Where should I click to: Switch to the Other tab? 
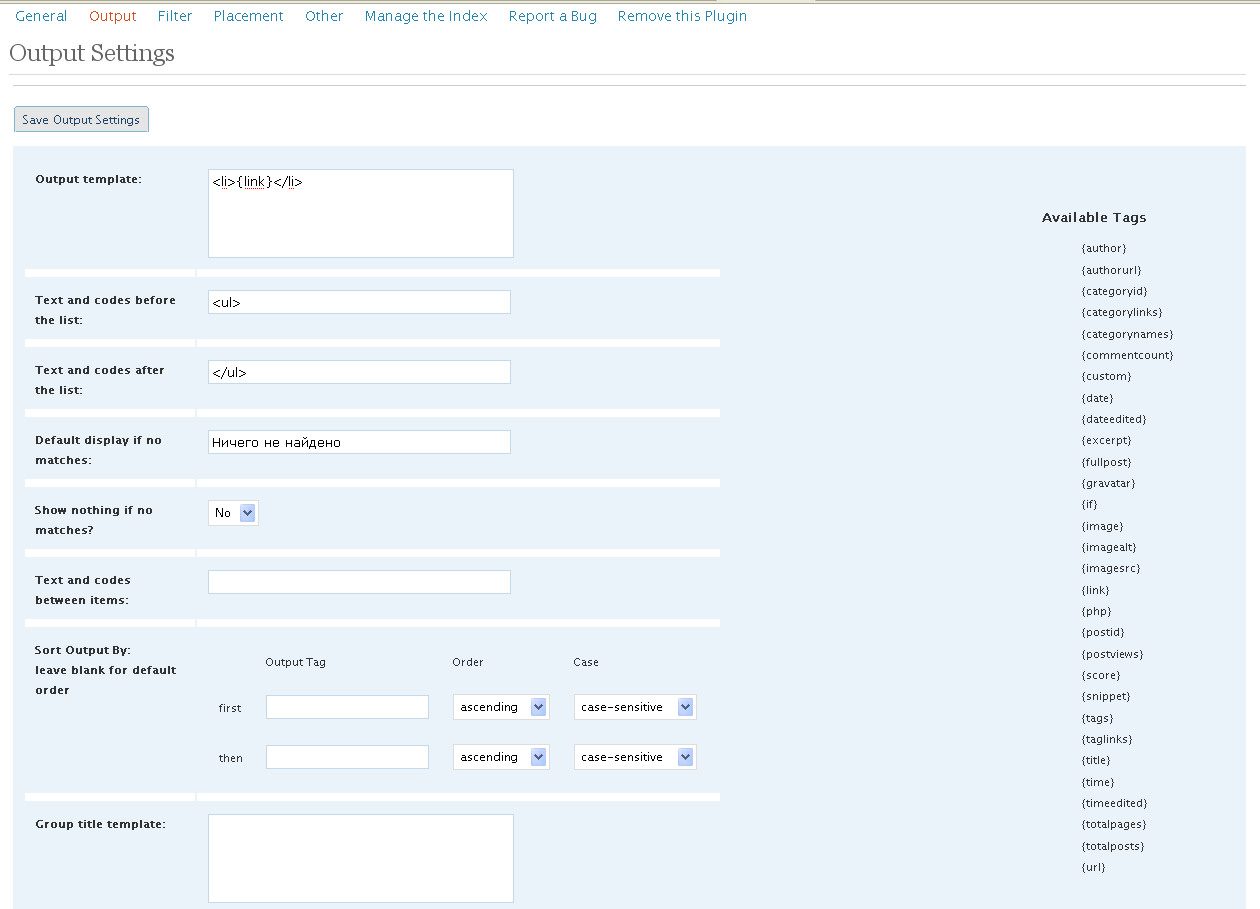click(324, 16)
